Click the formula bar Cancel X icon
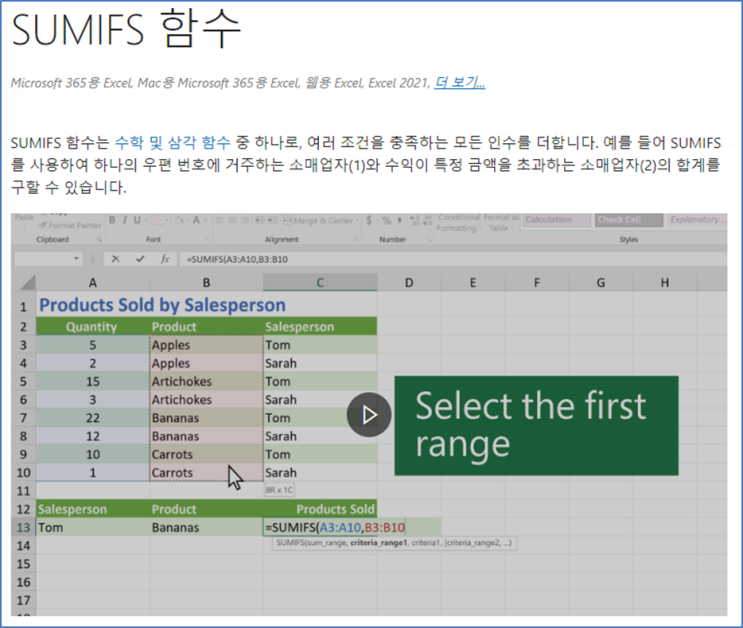The image size is (743, 628). tap(115, 259)
